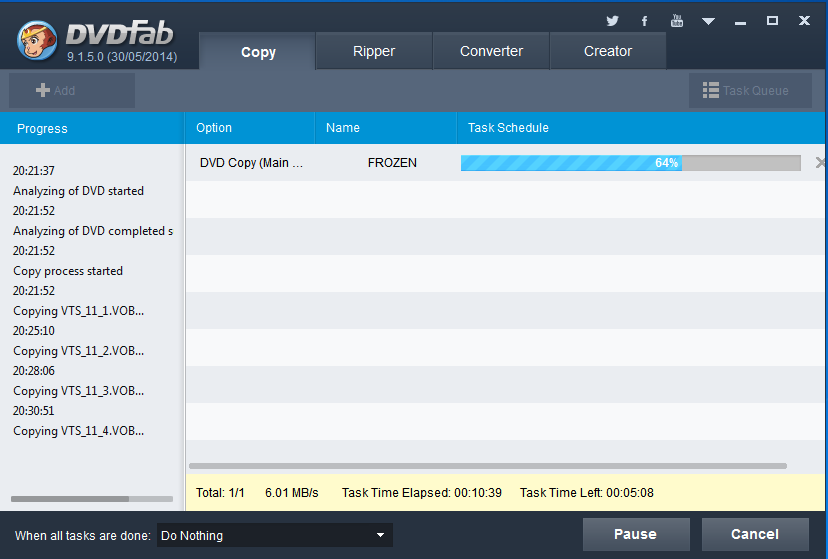Select the FROZEN task name
The height and width of the screenshot is (559, 828).
[x=392, y=163]
